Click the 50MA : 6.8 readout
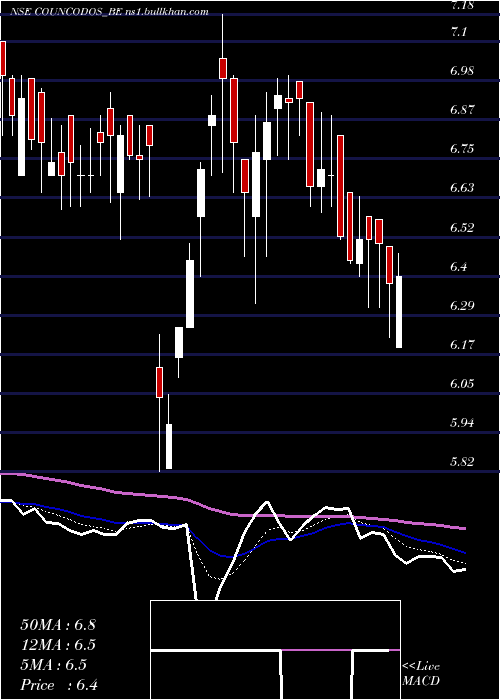 coord(58,625)
